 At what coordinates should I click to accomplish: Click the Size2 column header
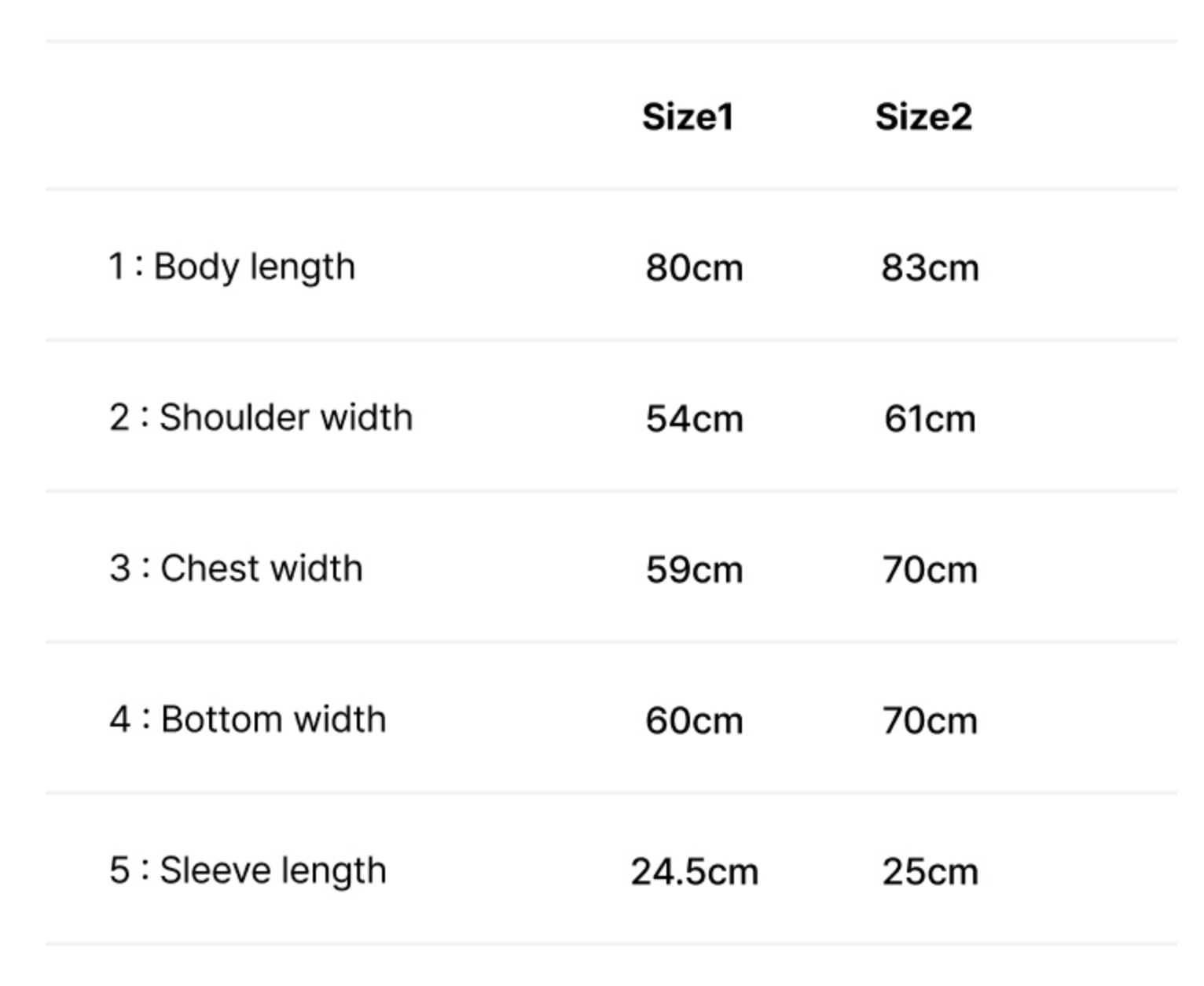(x=923, y=117)
